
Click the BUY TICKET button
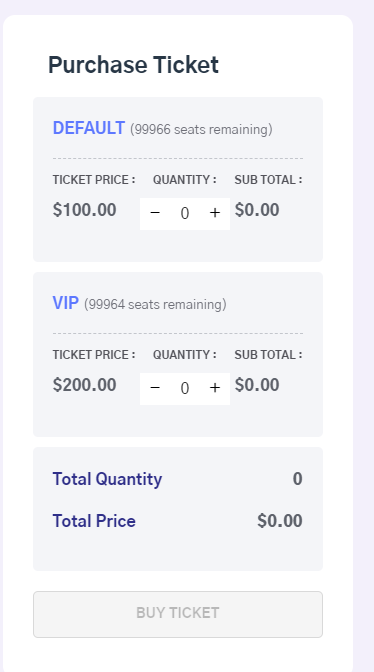pos(178,614)
